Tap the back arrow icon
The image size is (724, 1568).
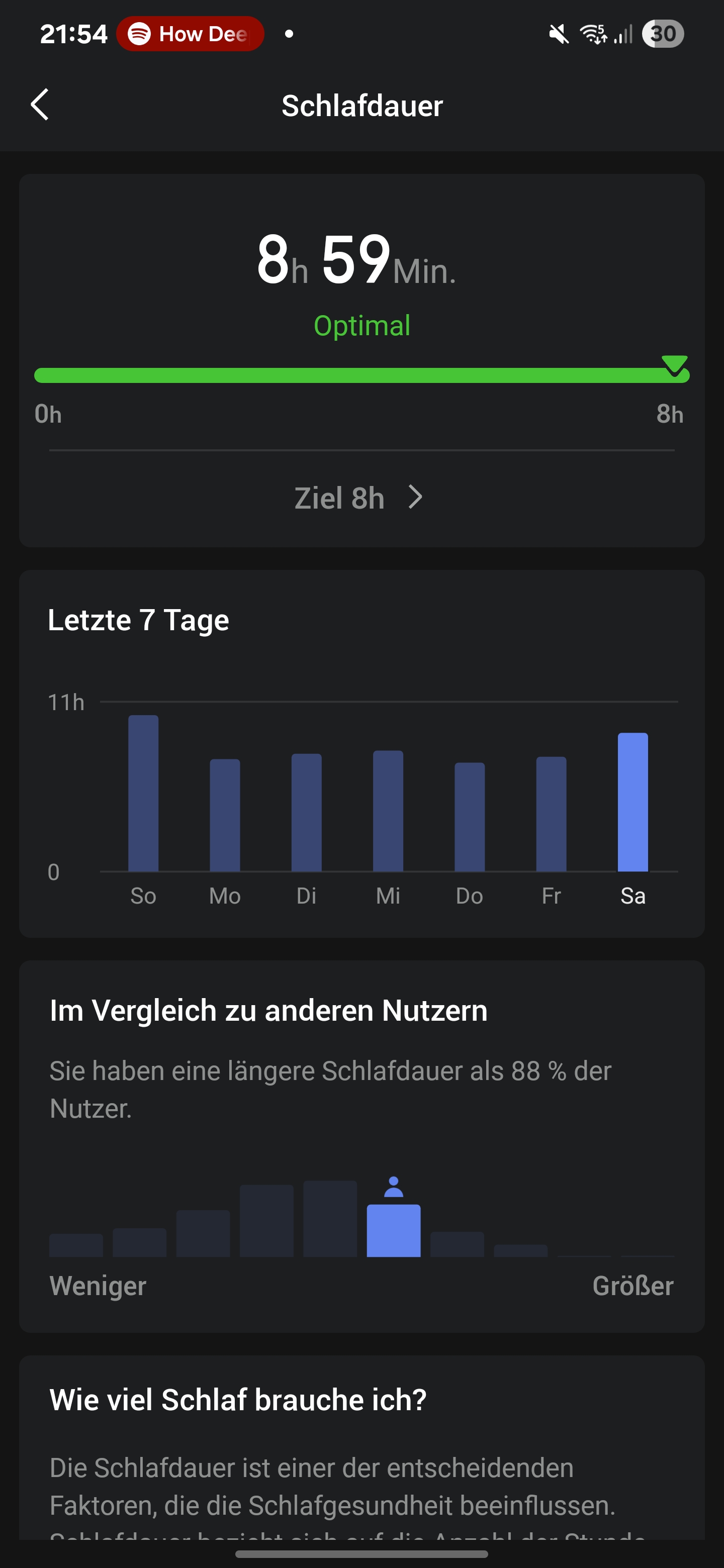tap(40, 105)
